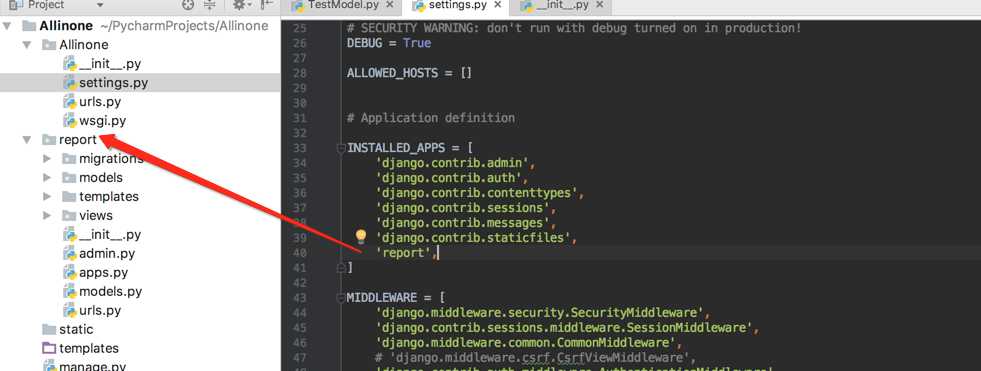
Task: Click line number 30 in the gutter
Action: point(299,103)
